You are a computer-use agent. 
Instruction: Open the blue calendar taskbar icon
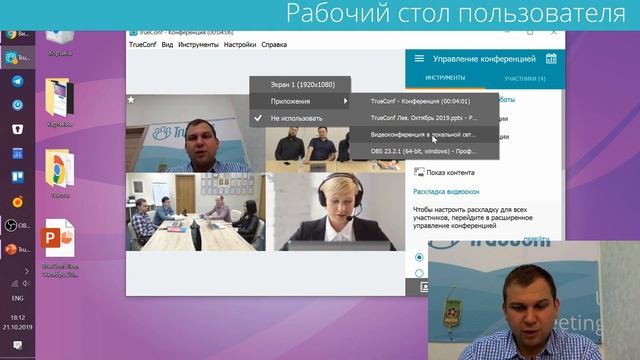pos(17,153)
